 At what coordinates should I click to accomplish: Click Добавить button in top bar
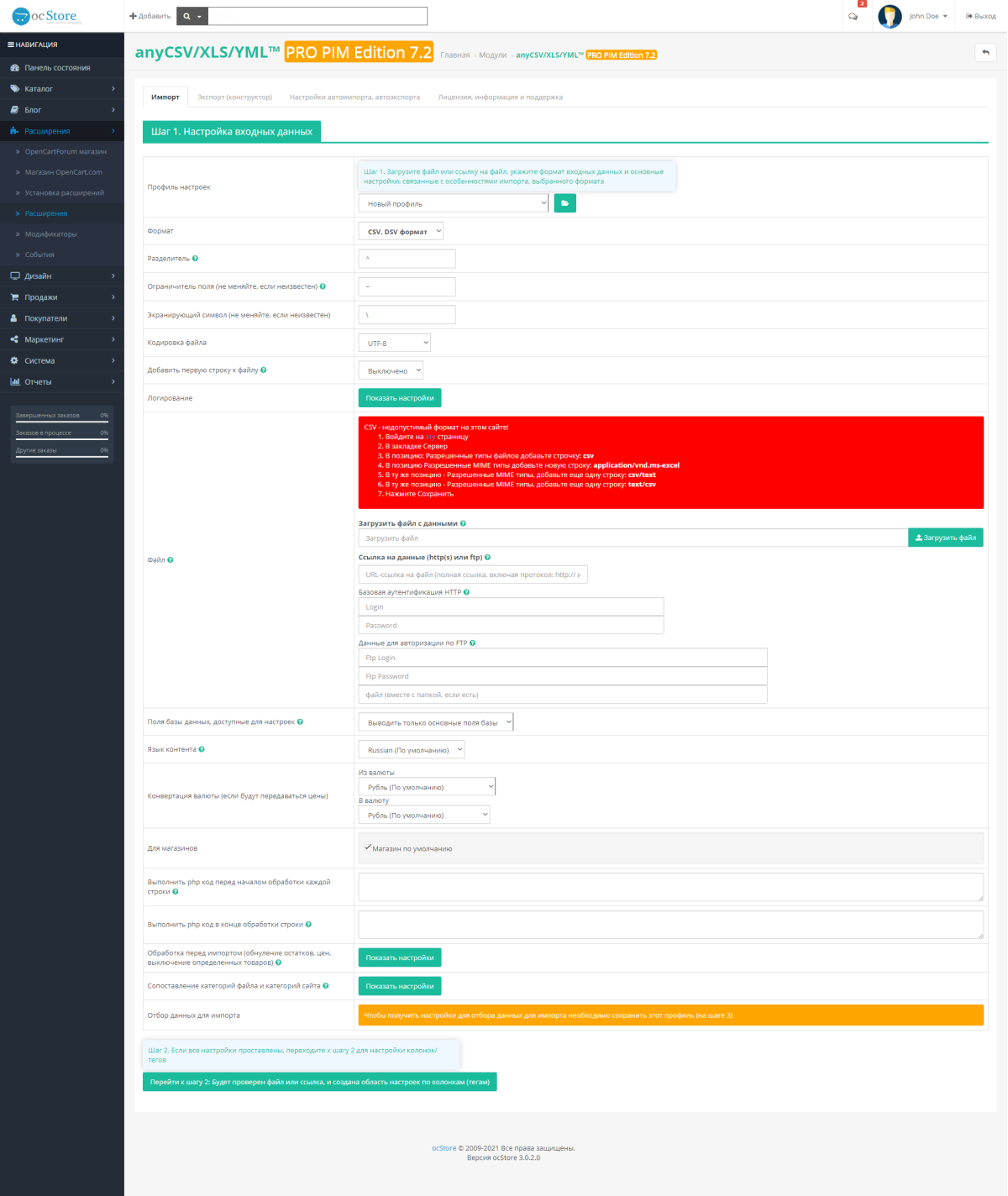(x=150, y=16)
